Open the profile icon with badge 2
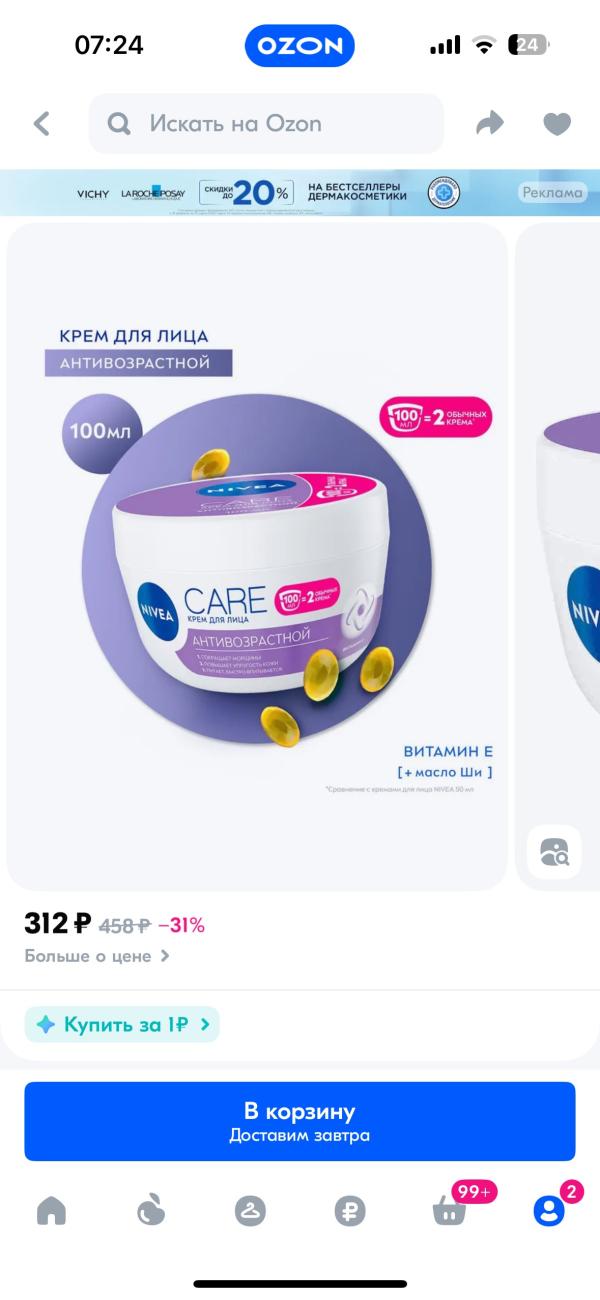Screen dimensions: 600x1300 click(548, 1211)
